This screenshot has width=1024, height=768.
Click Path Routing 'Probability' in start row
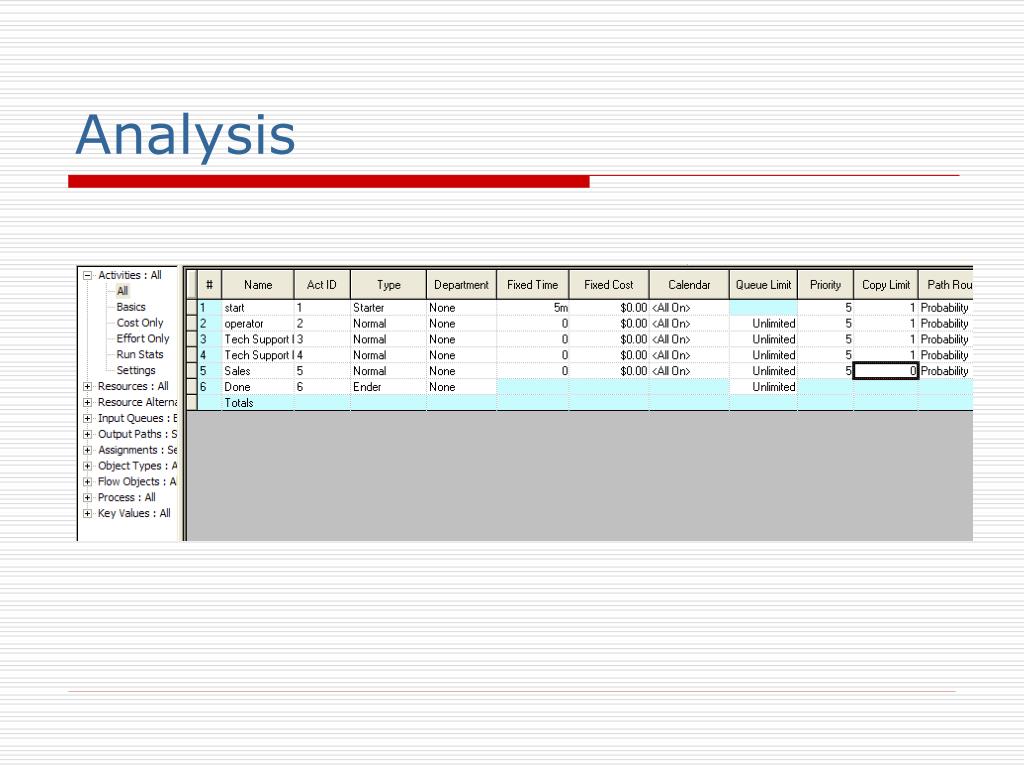coord(946,308)
